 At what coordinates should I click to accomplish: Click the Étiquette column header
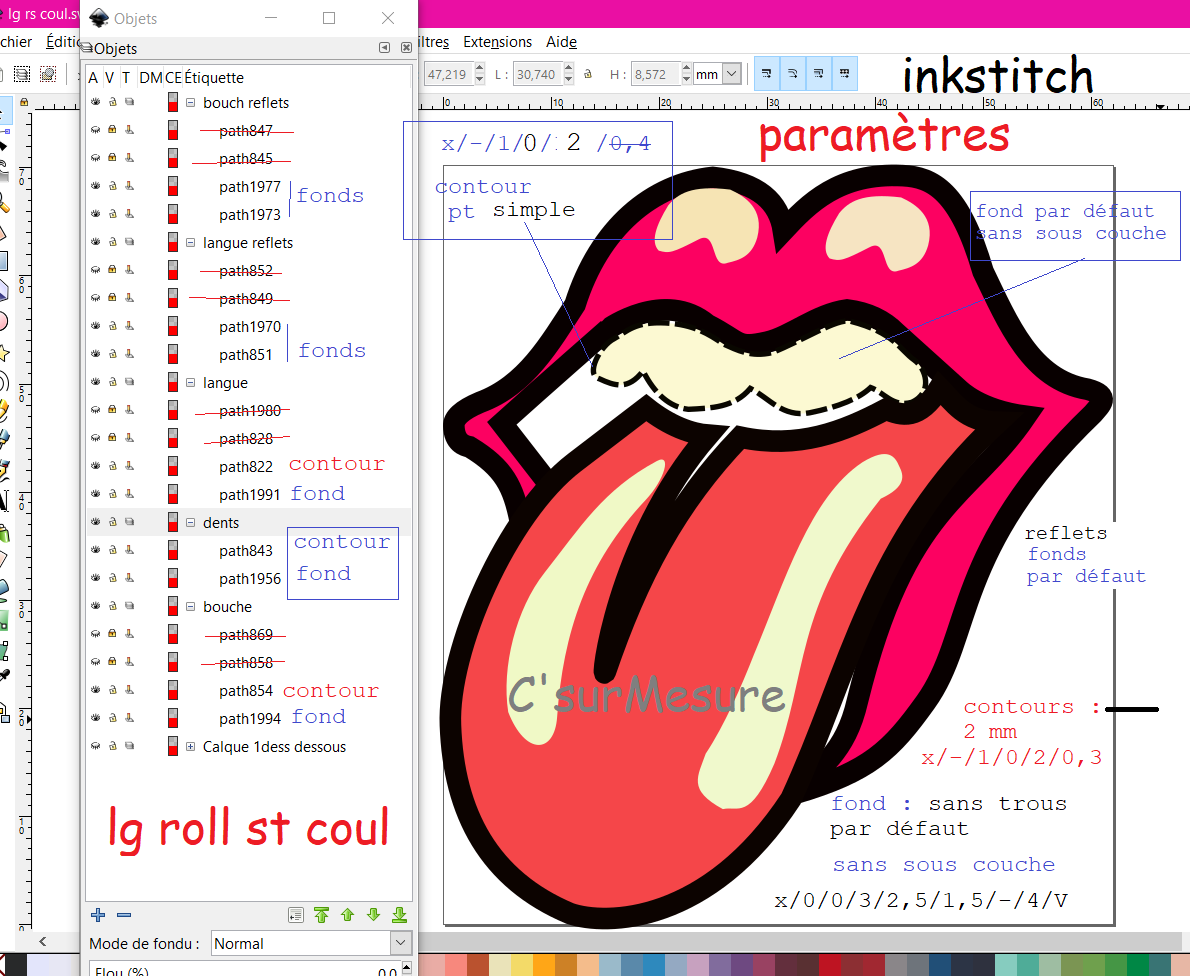click(x=214, y=77)
